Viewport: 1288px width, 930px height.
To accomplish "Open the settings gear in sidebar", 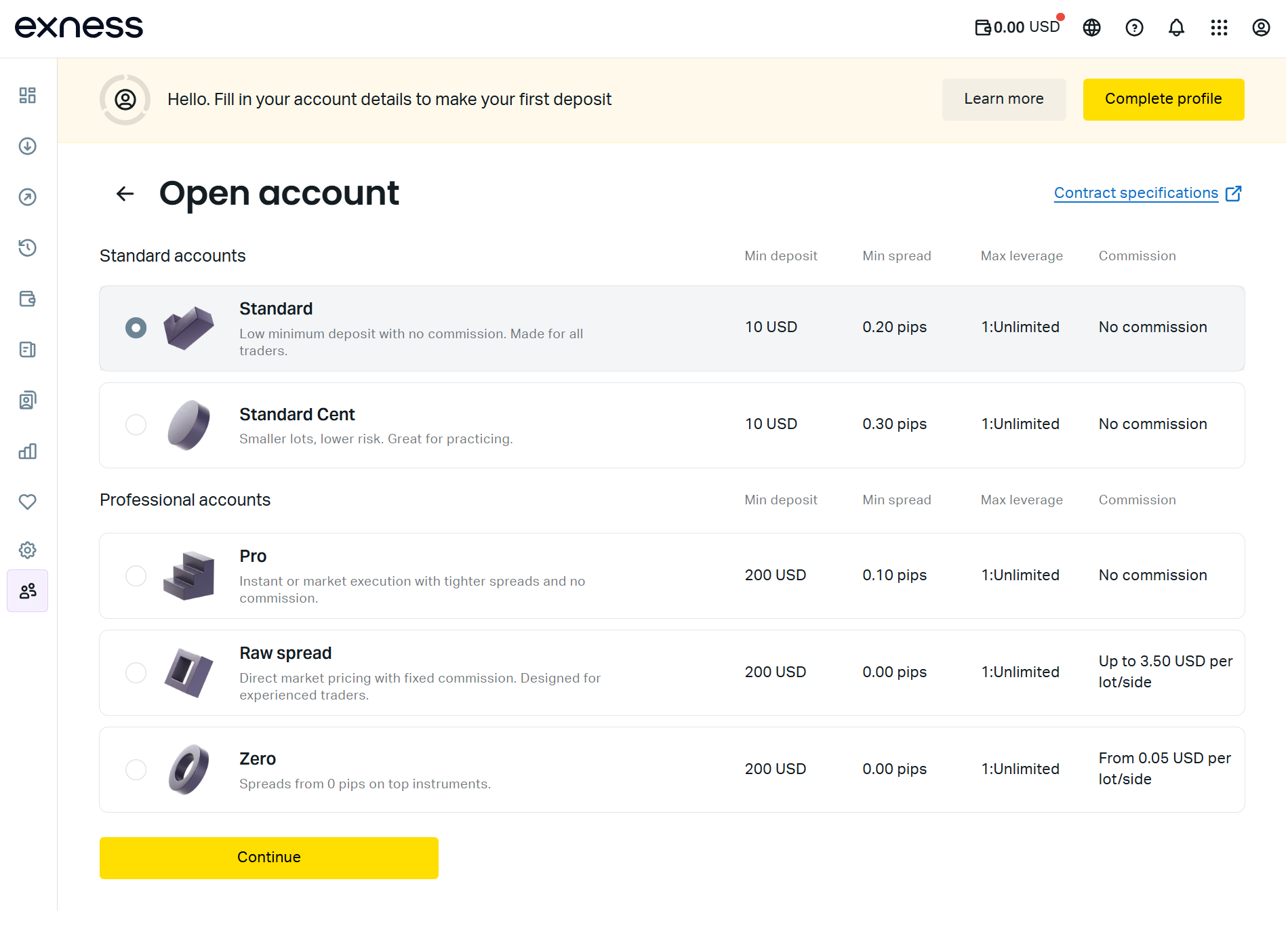I will (x=28, y=550).
